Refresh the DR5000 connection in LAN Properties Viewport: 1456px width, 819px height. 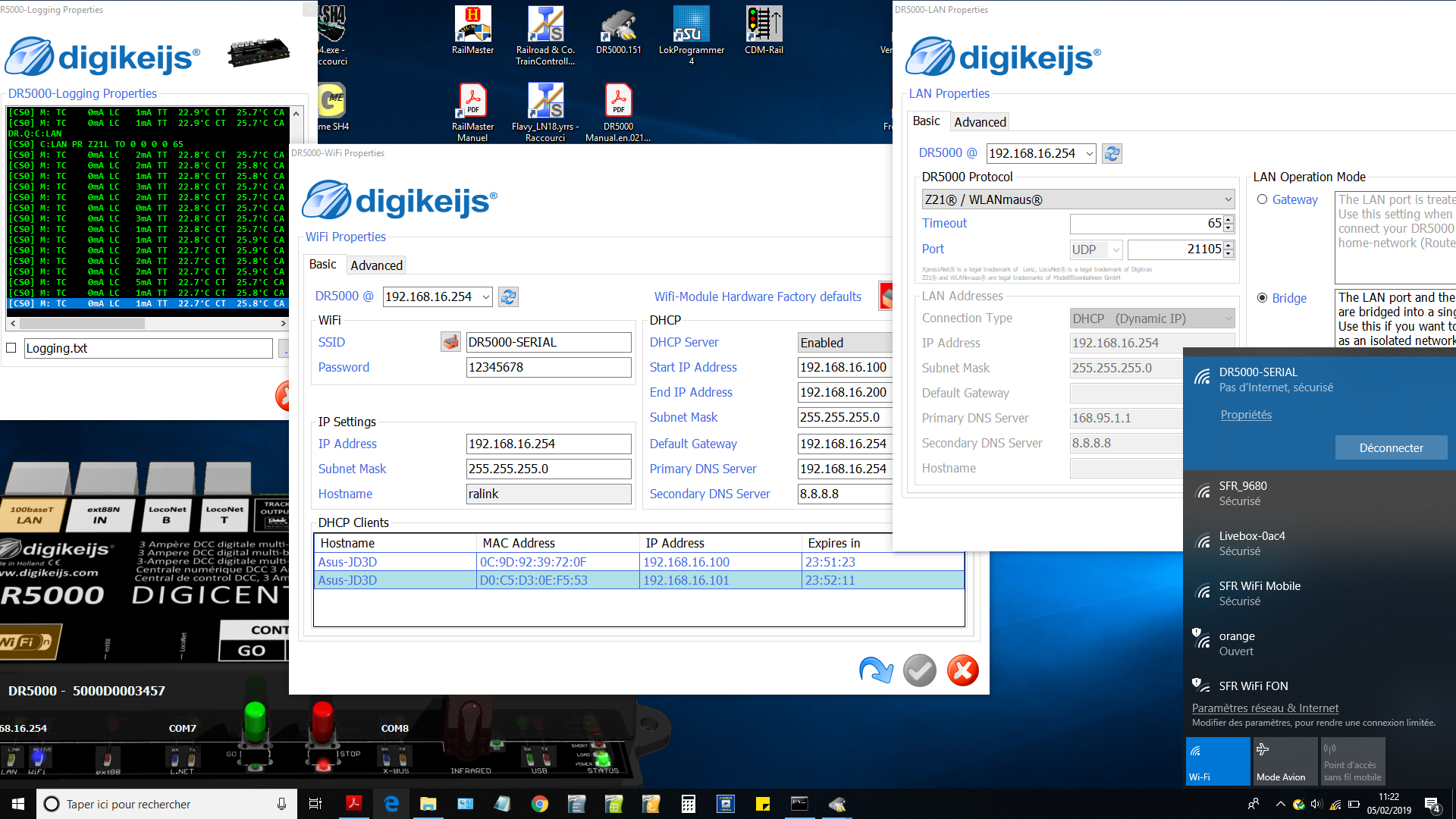[x=1112, y=153]
